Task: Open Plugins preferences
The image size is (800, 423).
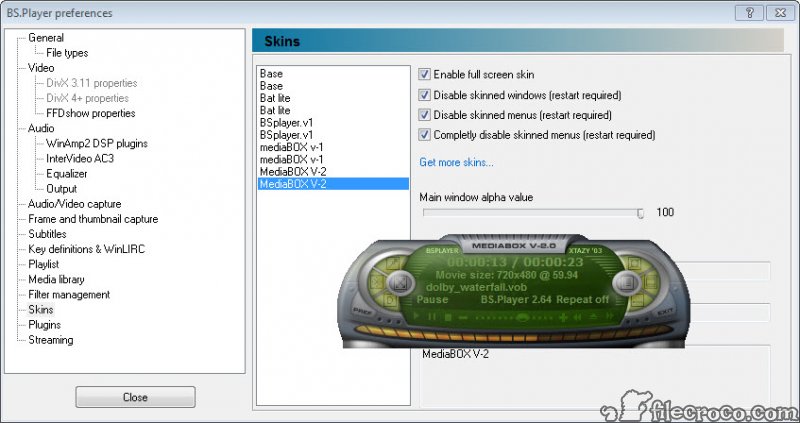Action: (44, 325)
